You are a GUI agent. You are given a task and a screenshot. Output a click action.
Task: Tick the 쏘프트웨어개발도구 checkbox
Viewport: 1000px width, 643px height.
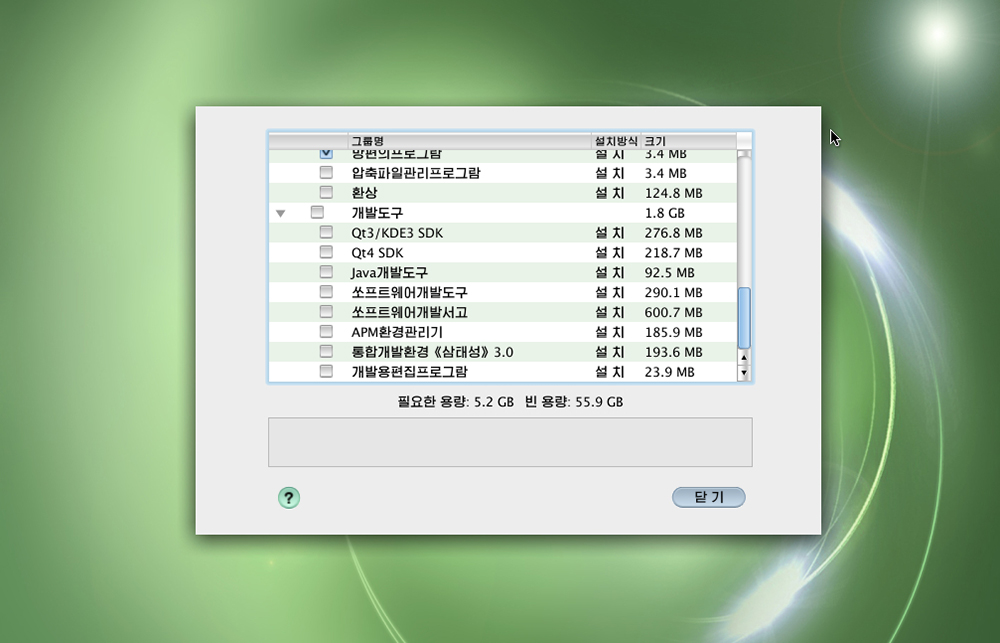tap(326, 292)
